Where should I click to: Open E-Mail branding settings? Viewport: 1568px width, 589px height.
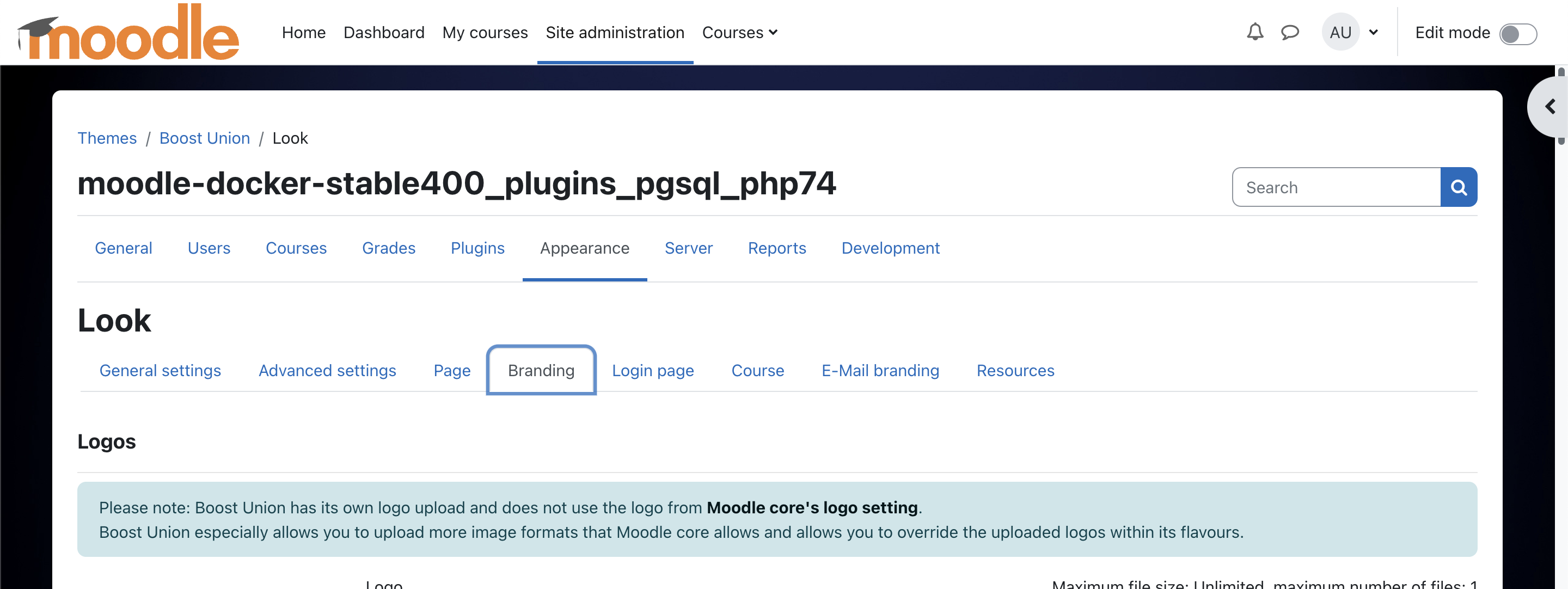point(880,370)
